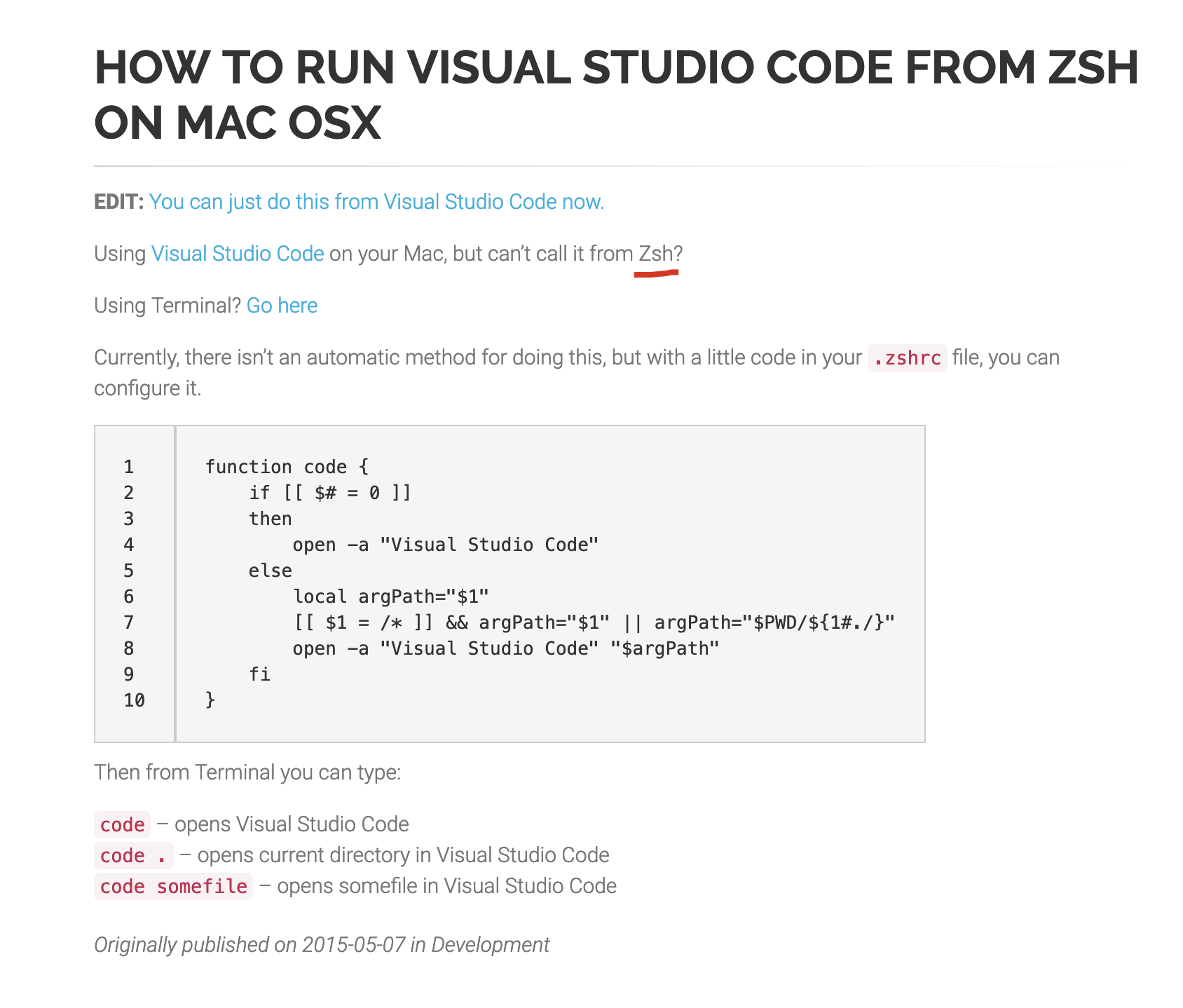Click the text "configure it."
1183x1008 pixels.
[x=147, y=388]
